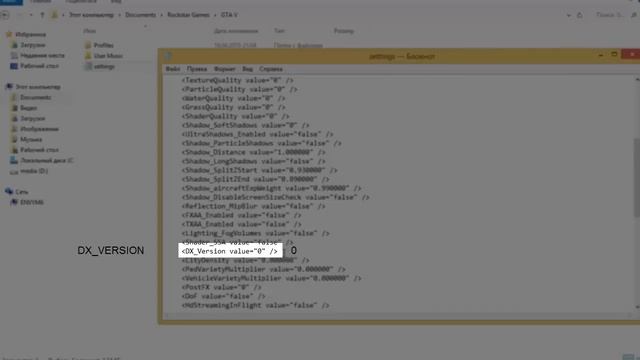Click the FXAA_Enabled line
Image resolution: width=640 pixels, height=360 pixels.
(x=241, y=215)
